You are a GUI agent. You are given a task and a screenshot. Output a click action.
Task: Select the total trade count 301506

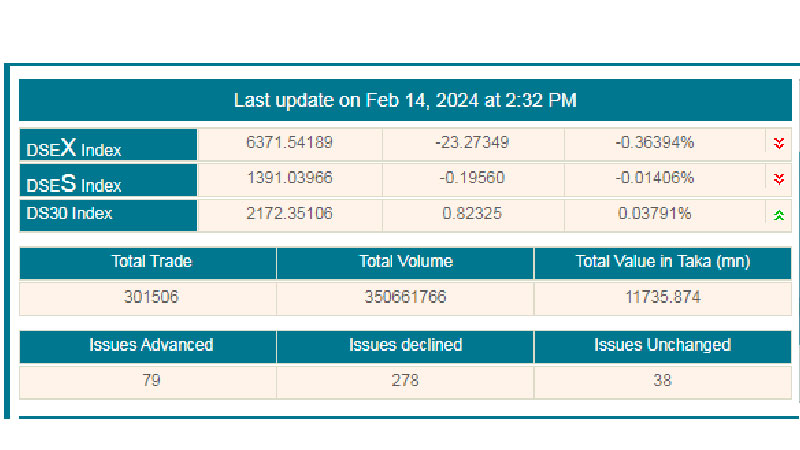(x=150, y=297)
